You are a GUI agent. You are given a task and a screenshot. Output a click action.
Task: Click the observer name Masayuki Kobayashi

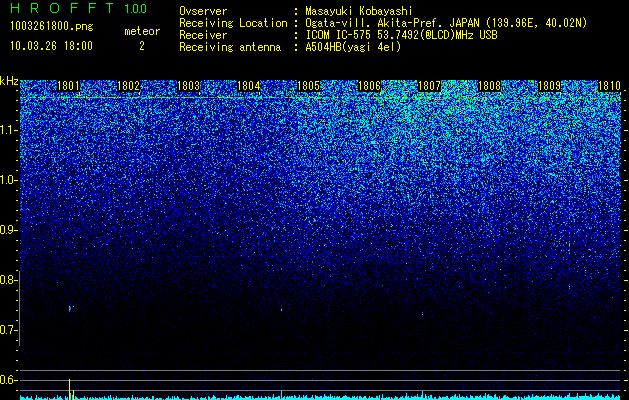(359, 11)
